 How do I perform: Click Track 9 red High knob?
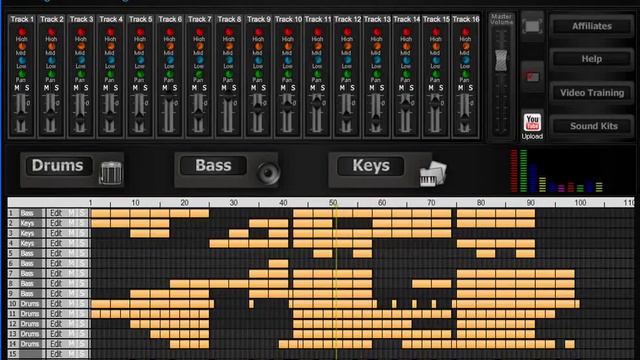click(x=259, y=31)
